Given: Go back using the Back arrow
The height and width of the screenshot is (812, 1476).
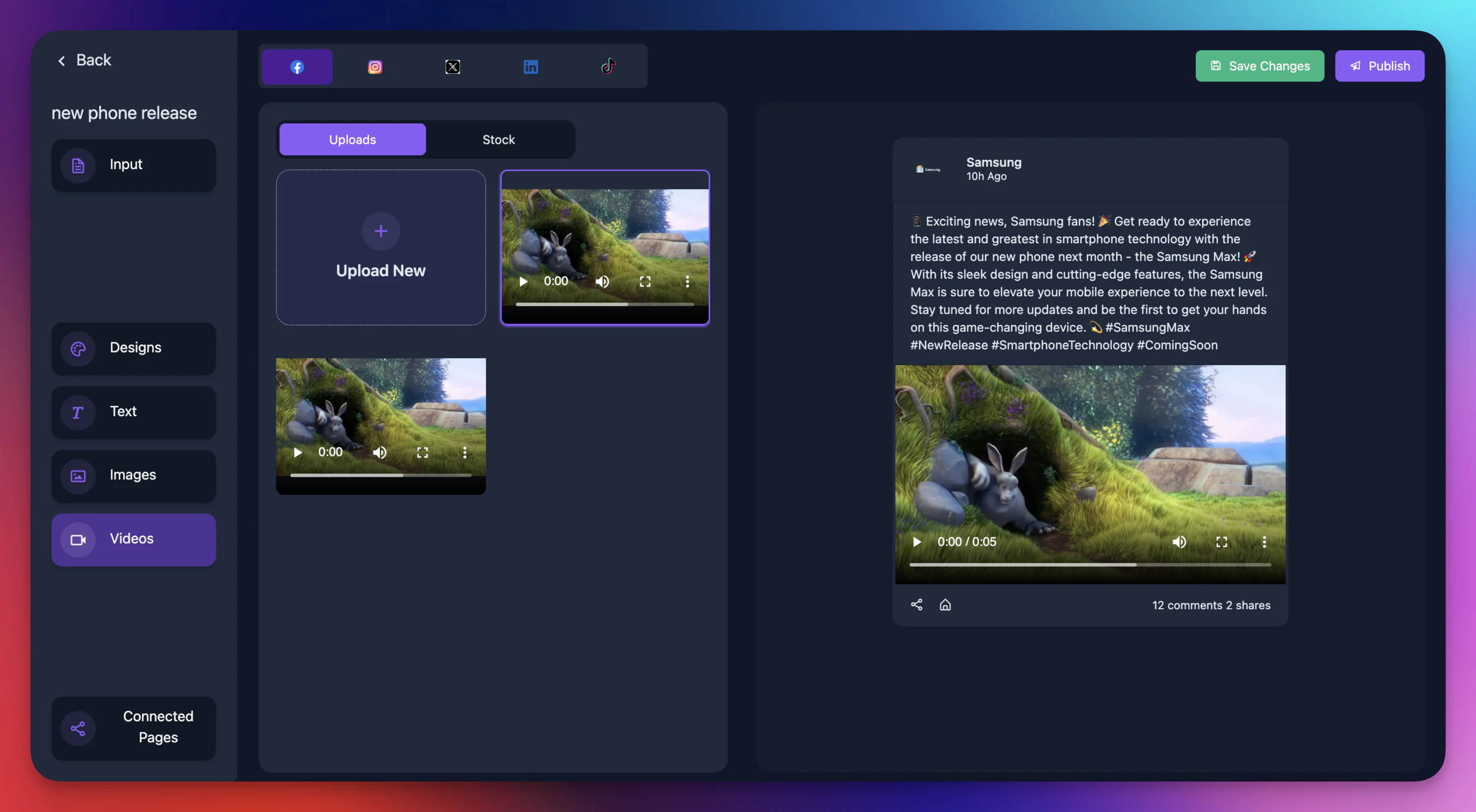Looking at the screenshot, I should pyautogui.click(x=62, y=60).
